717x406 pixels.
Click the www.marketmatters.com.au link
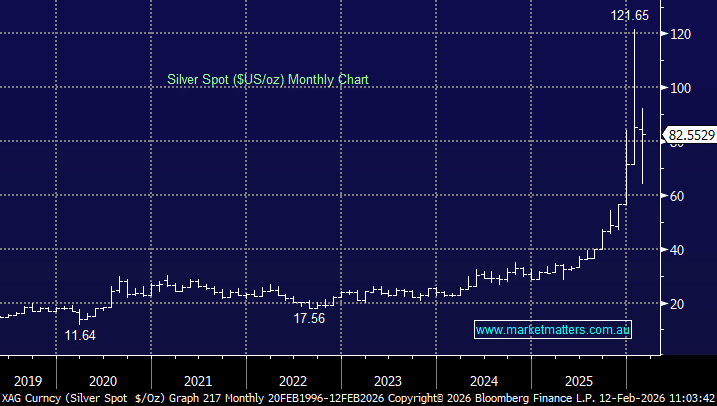click(x=553, y=329)
